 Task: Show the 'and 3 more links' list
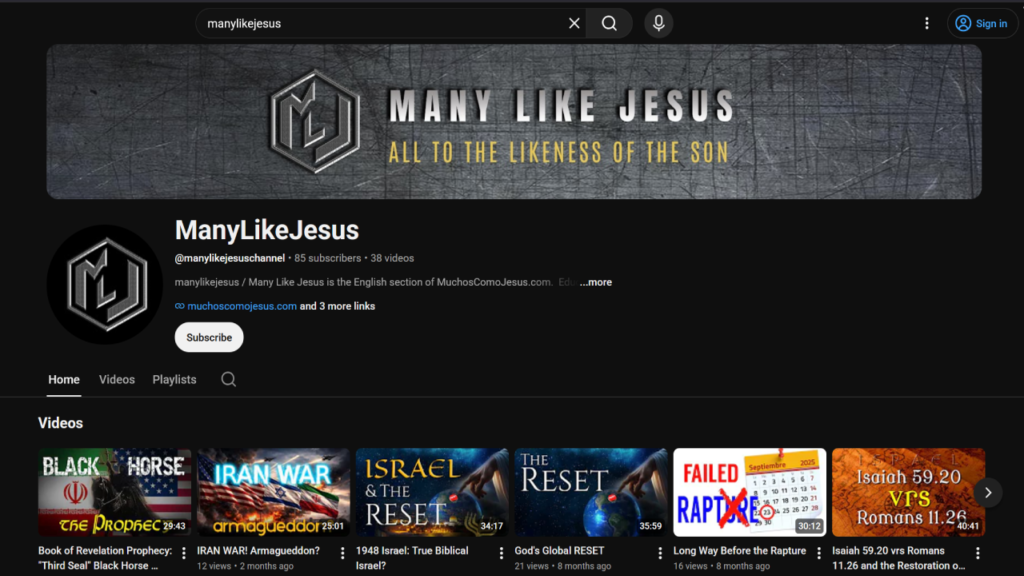337,306
